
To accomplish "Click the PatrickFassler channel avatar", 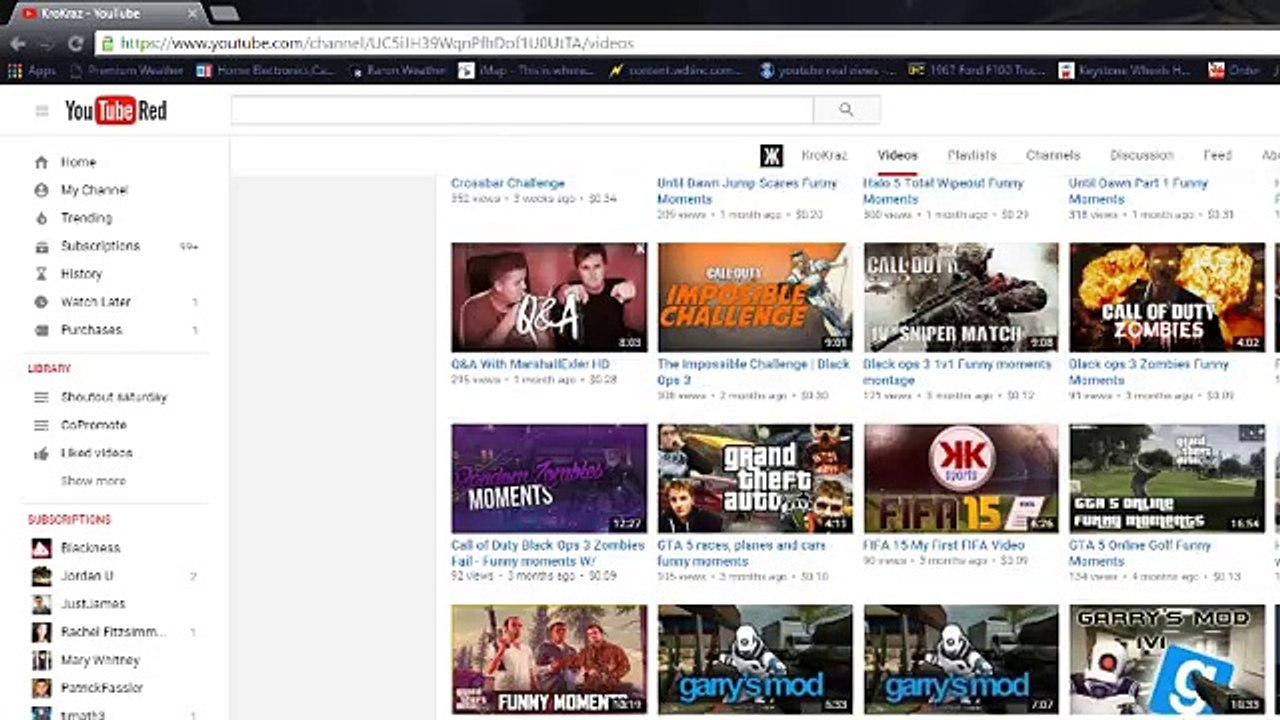I will 41,688.
